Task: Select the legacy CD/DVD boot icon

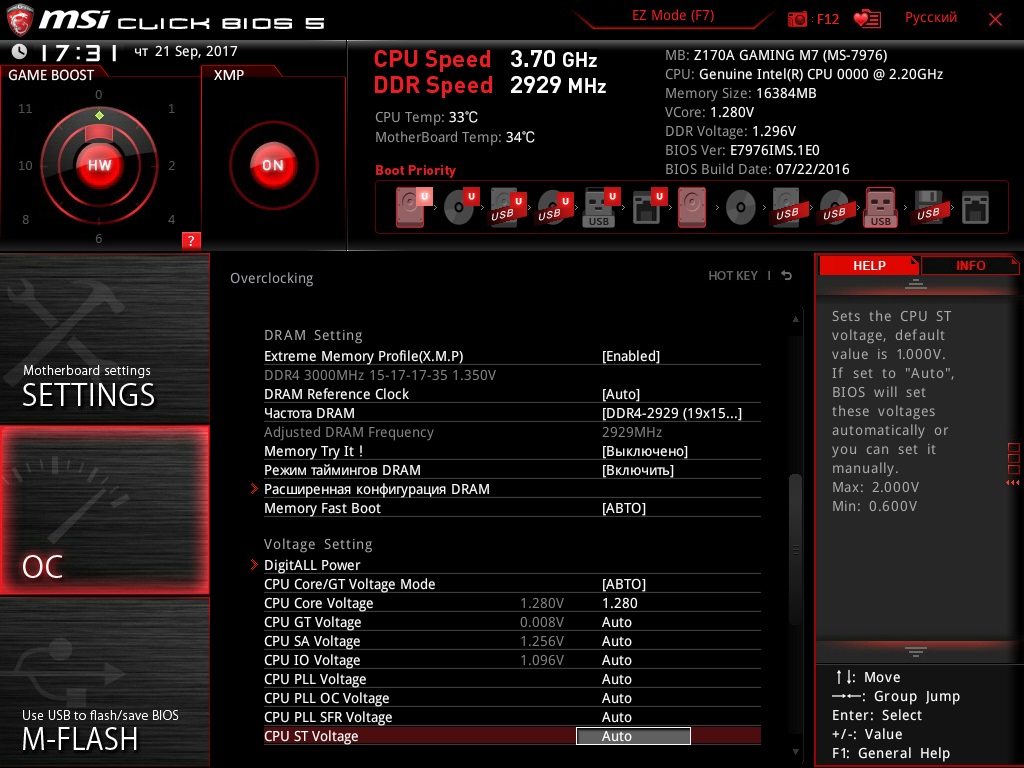Action: click(x=740, y=208)
